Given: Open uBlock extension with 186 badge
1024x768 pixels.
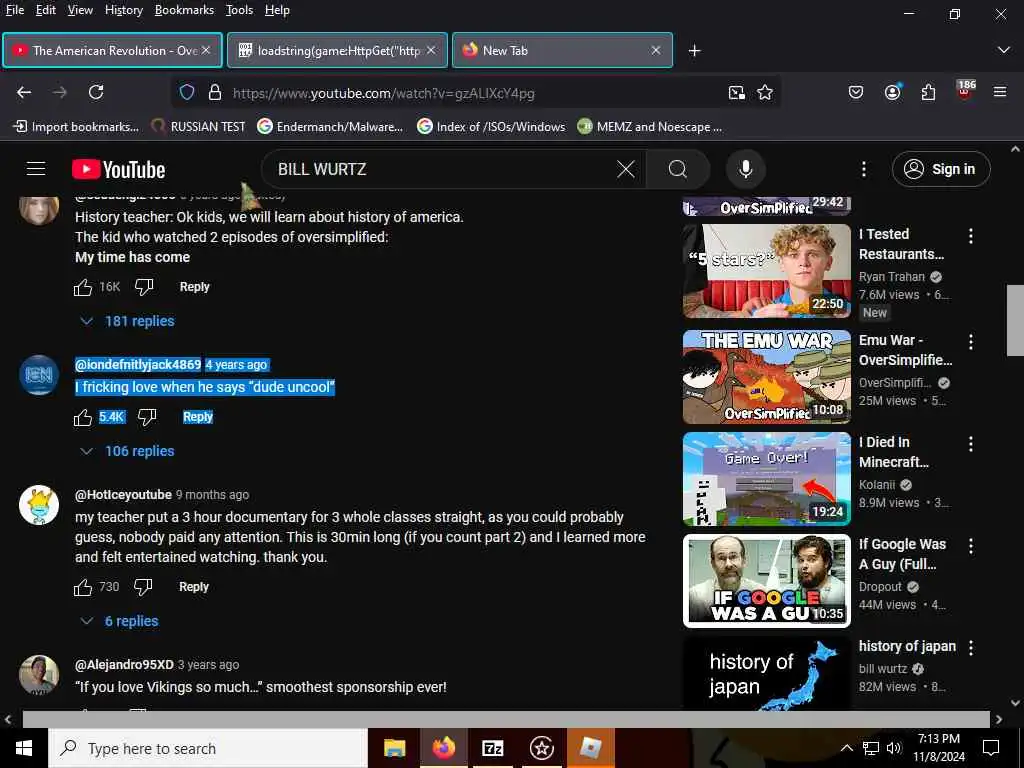Looking at the screenshot, I should [965, 91].
